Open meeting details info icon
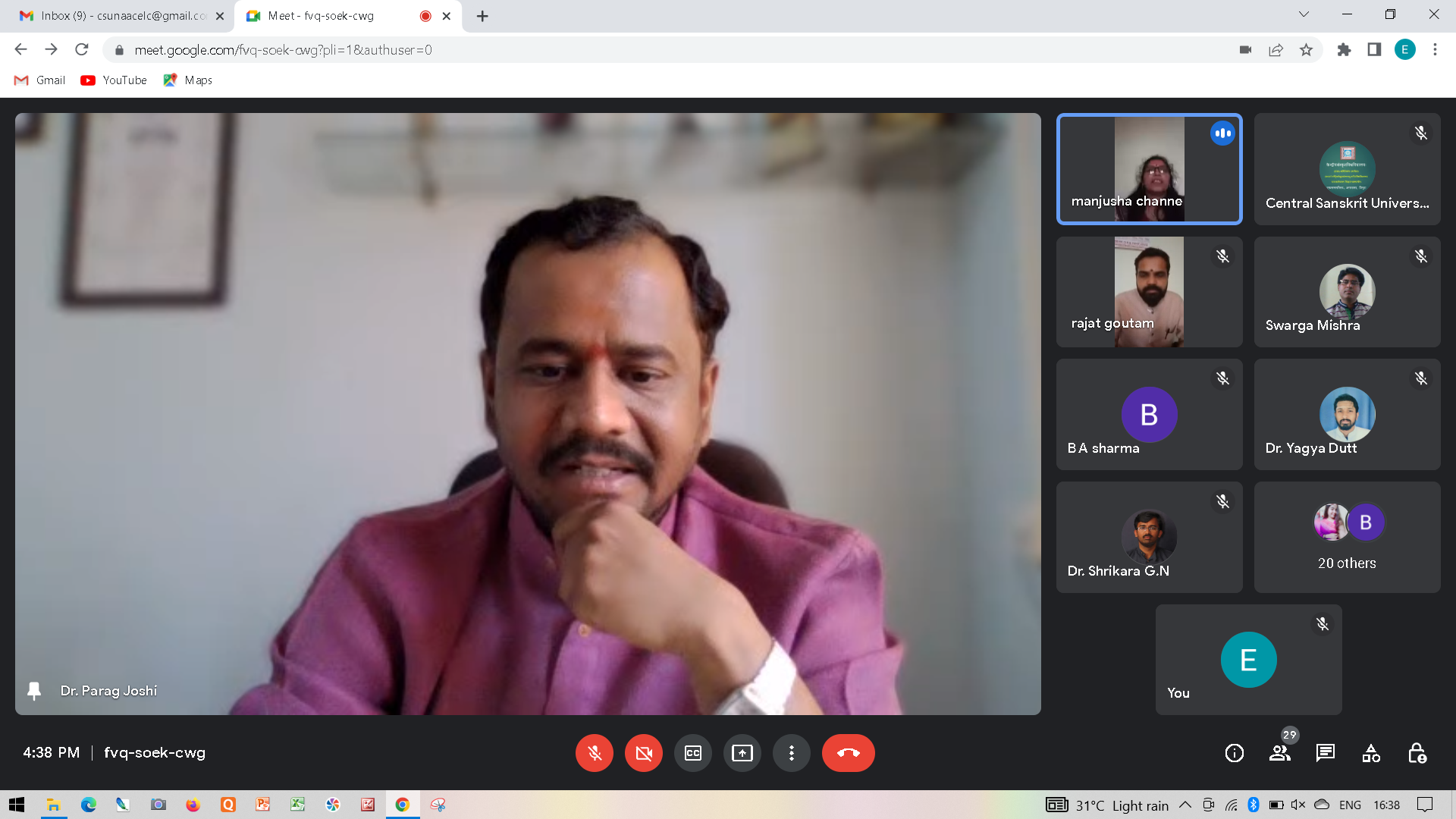This screenshot has height=819, width=1456. click(x=1234, y=753)
